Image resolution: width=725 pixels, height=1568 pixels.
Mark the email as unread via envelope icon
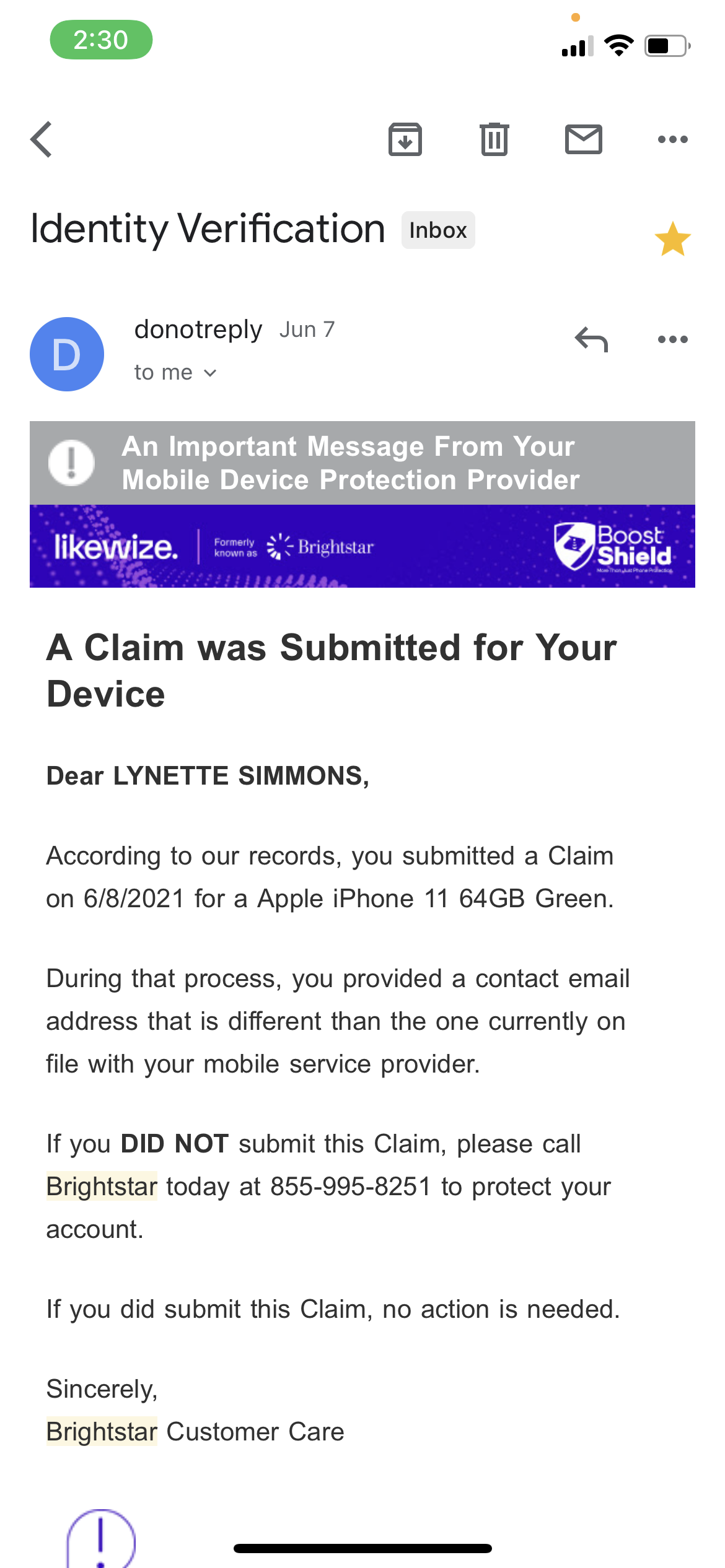coord(583,139)
